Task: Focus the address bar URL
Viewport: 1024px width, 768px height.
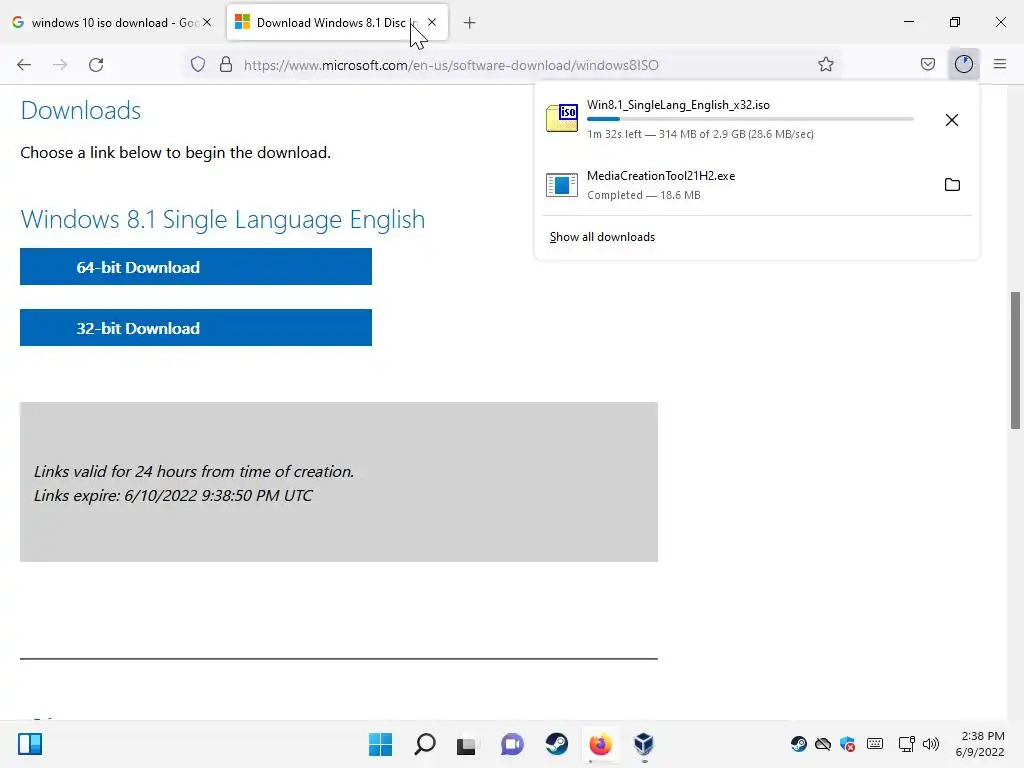Action: click(451, 65)
